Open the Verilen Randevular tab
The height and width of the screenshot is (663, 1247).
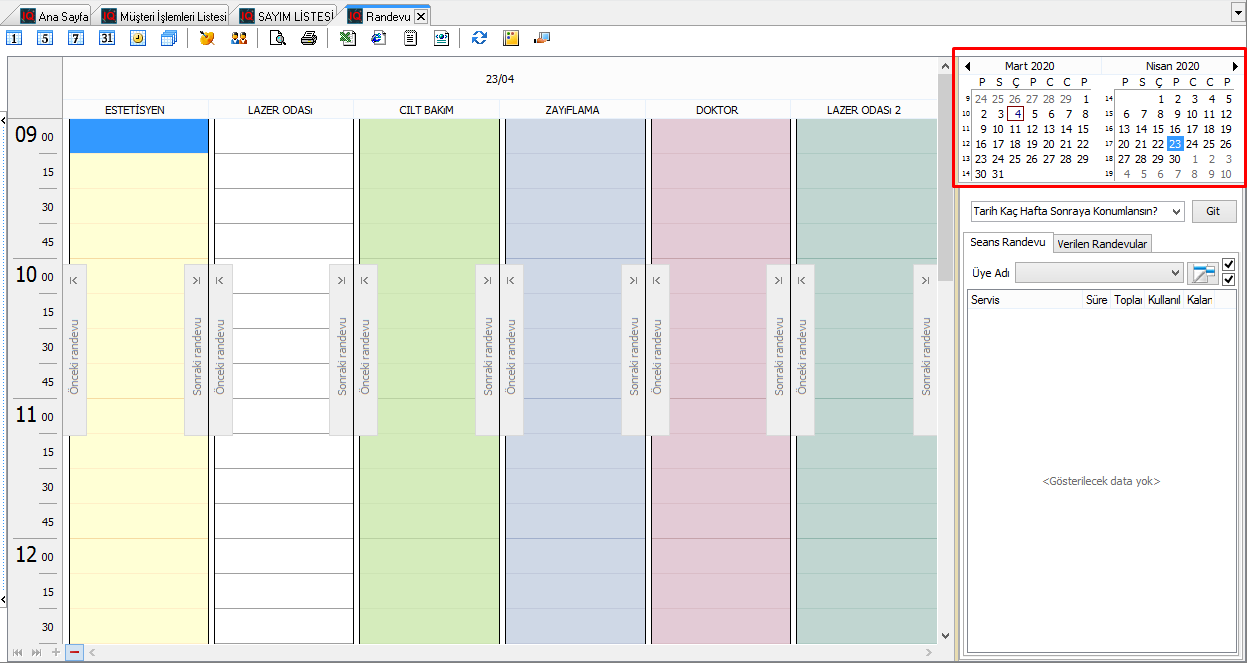1103,243
